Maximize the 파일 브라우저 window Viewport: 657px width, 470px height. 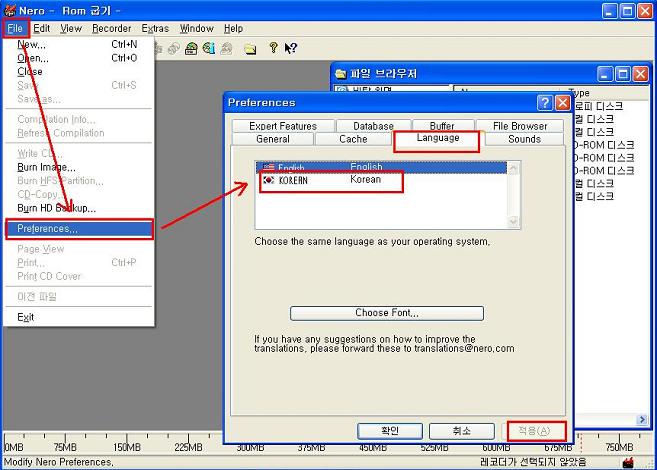click(x=623, y=74)
